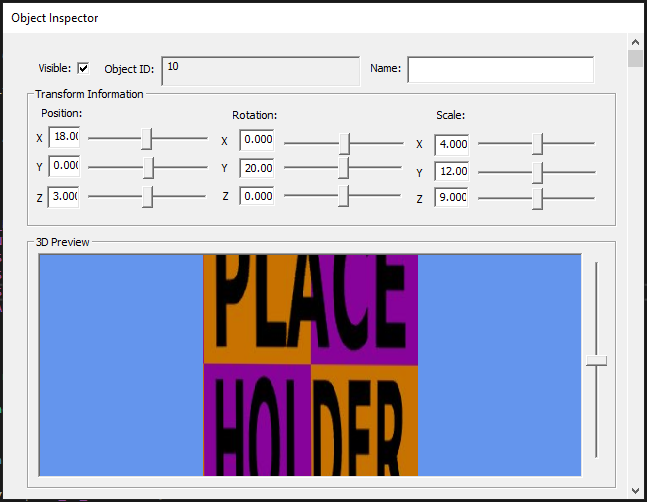This screenshot has width=647, height=502.
Task: Toggle the Visible checkbox
Action: click(83, 69)
